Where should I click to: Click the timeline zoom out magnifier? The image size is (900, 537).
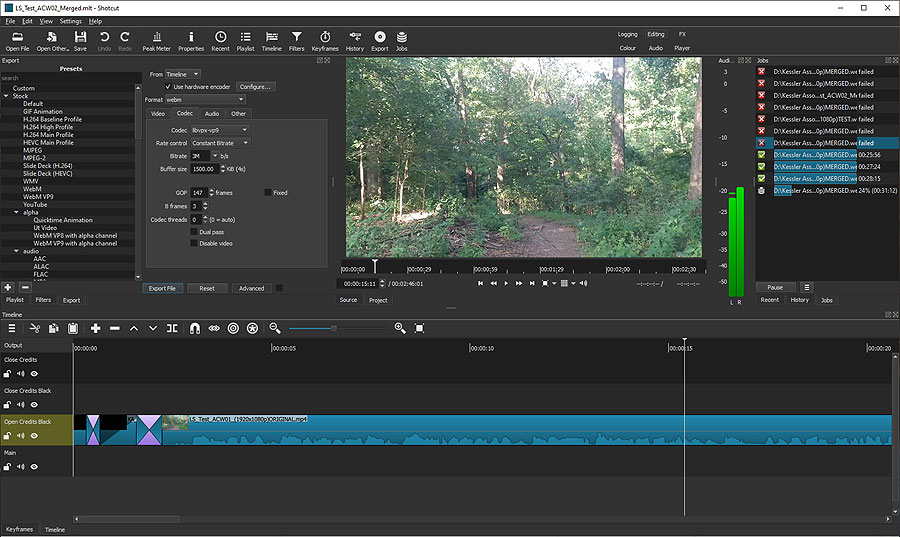(275, 328)
